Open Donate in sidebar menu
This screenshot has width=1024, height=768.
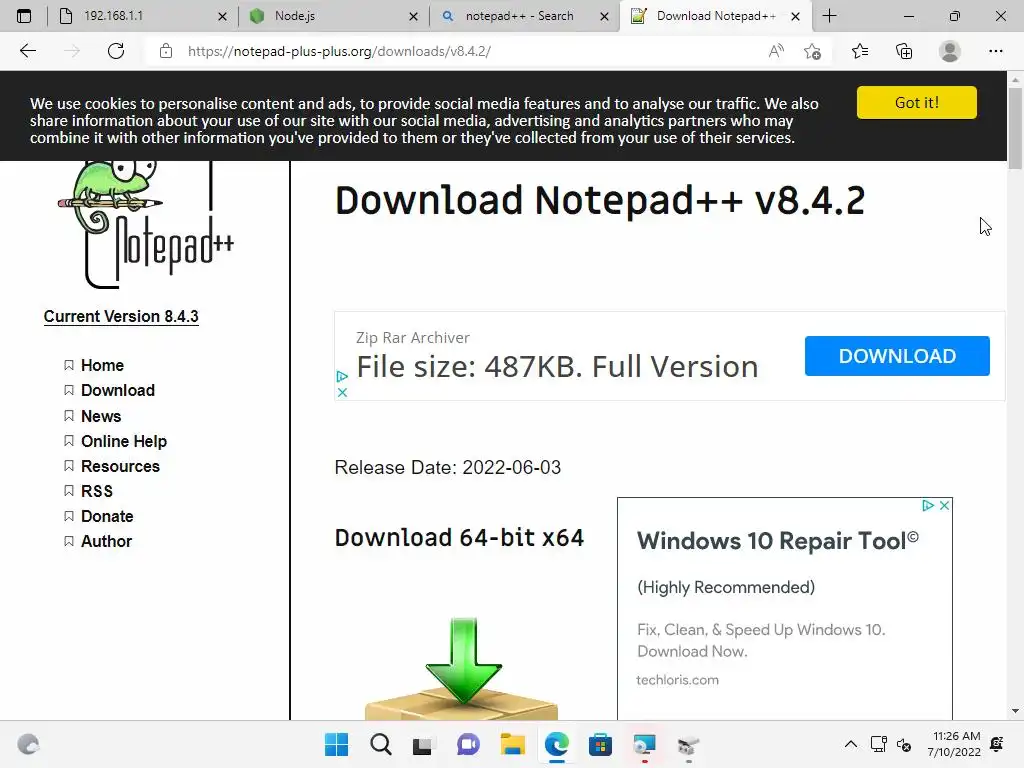[x=106, y=517]
